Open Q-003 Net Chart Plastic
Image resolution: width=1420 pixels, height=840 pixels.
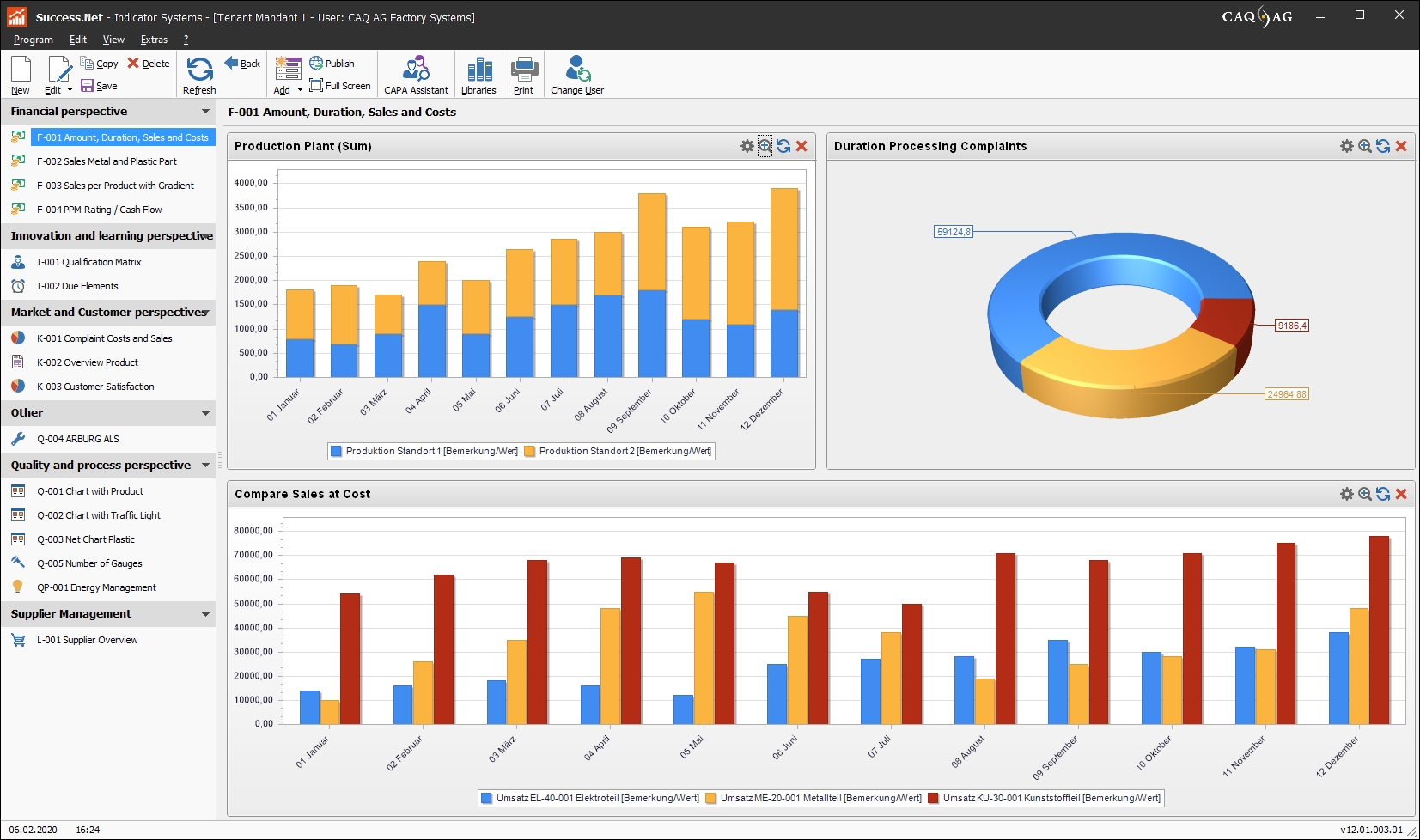coord(85,539)
